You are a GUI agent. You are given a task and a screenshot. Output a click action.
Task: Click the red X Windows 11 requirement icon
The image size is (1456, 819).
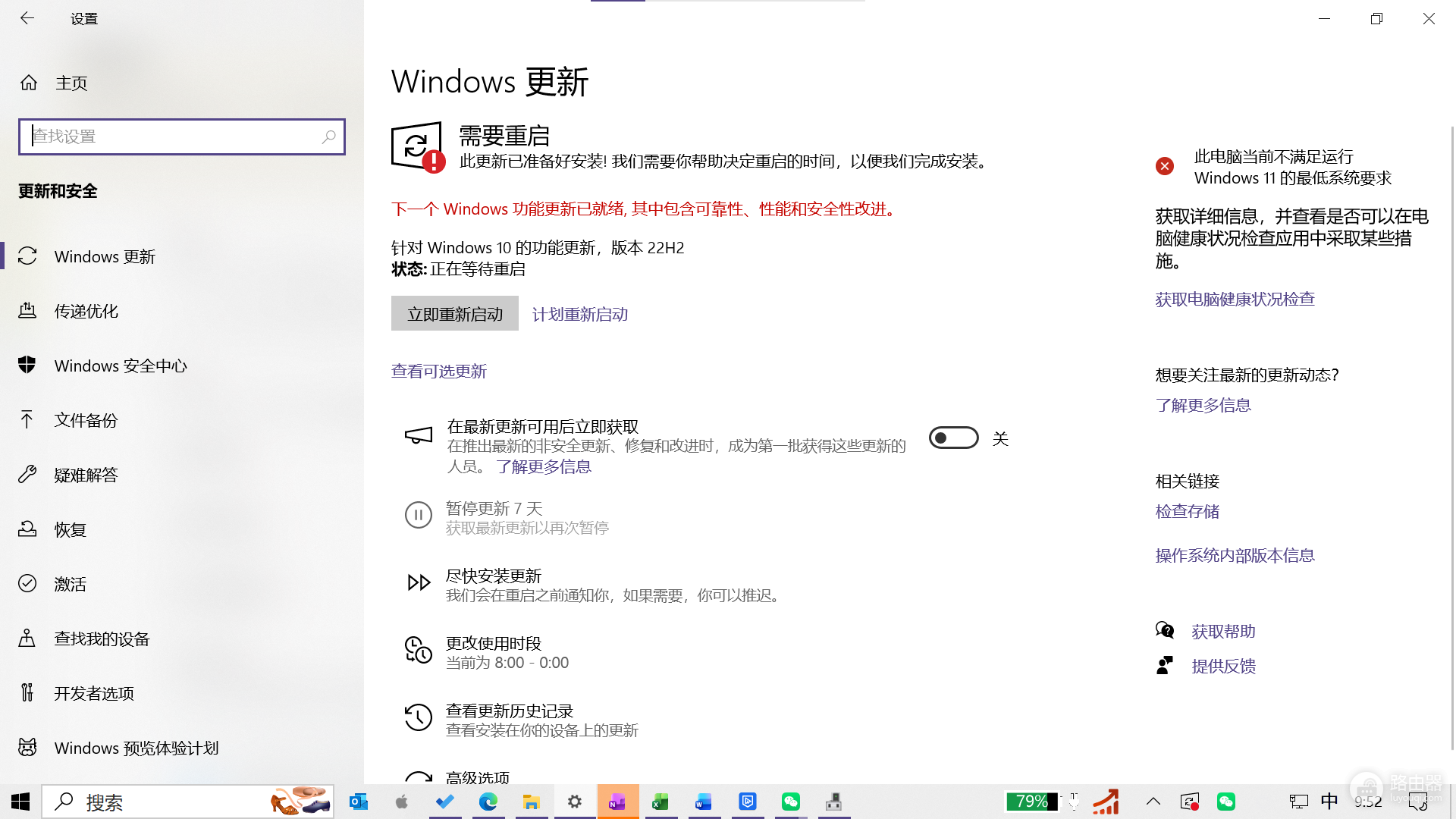pyautogui.click(x=1165, y=166)
